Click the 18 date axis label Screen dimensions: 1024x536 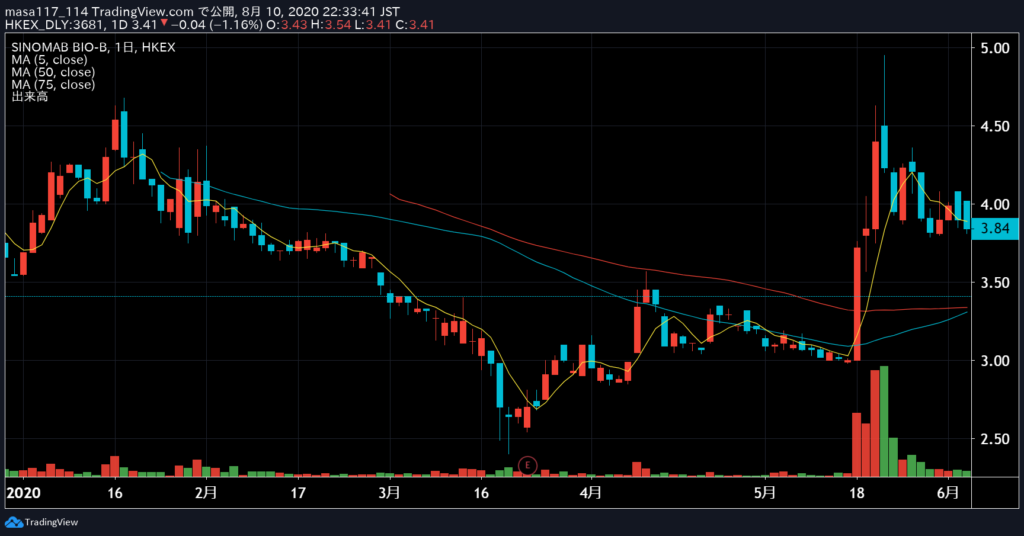(x=856, y=493)
